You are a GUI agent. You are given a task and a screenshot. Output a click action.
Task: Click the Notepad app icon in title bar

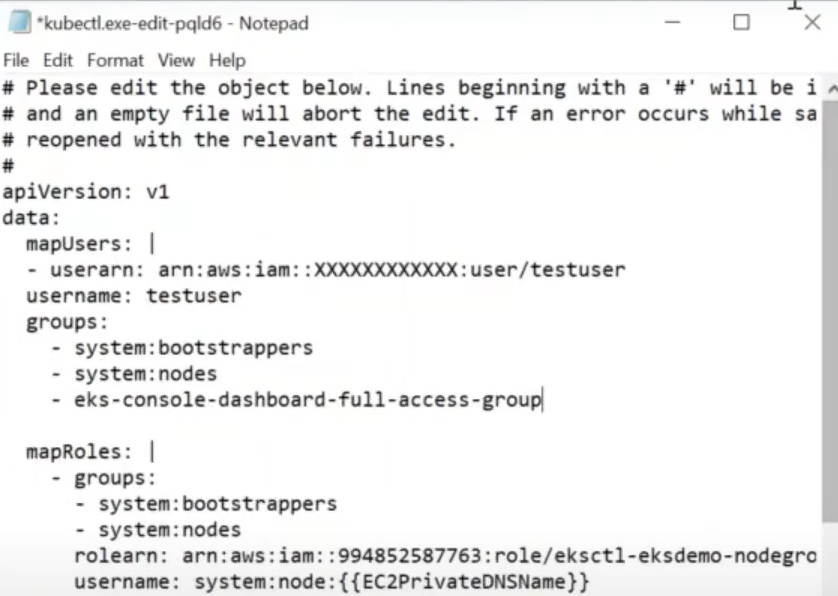(19, 22)
